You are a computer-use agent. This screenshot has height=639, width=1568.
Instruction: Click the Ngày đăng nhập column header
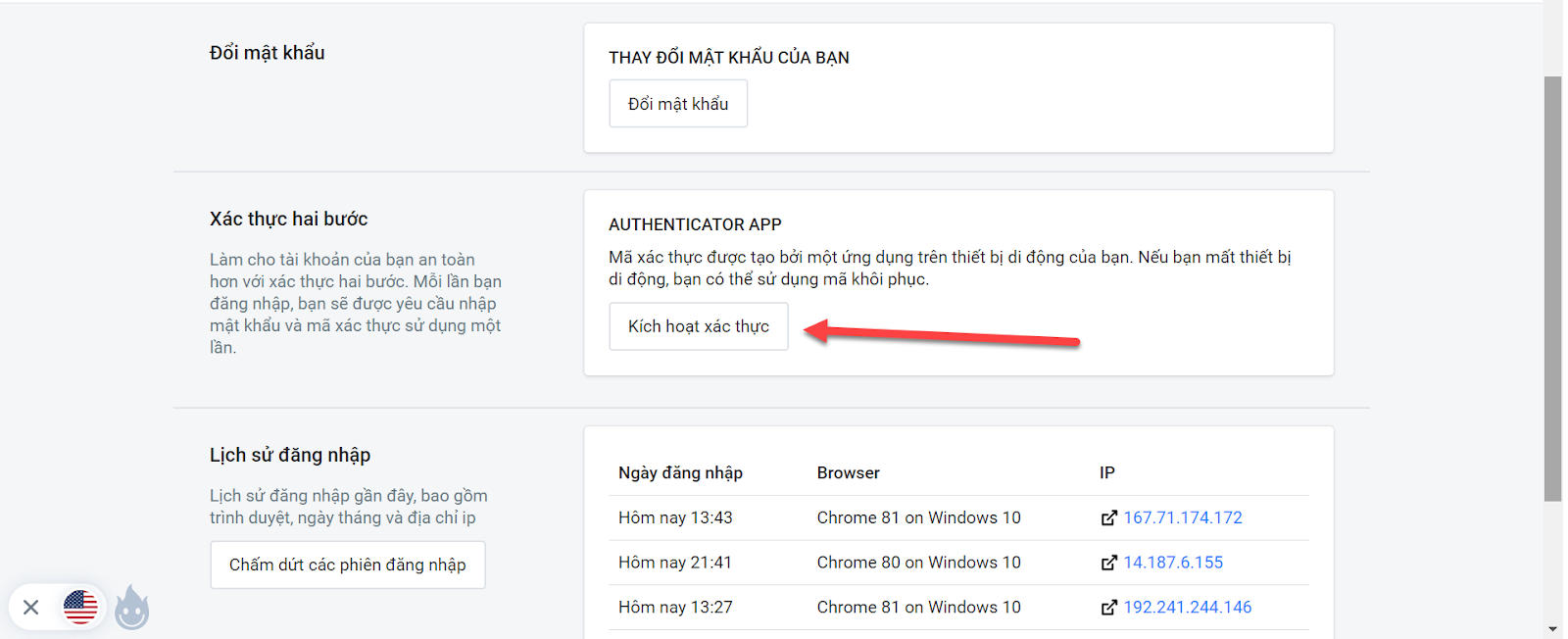click(x=680, y=472)
